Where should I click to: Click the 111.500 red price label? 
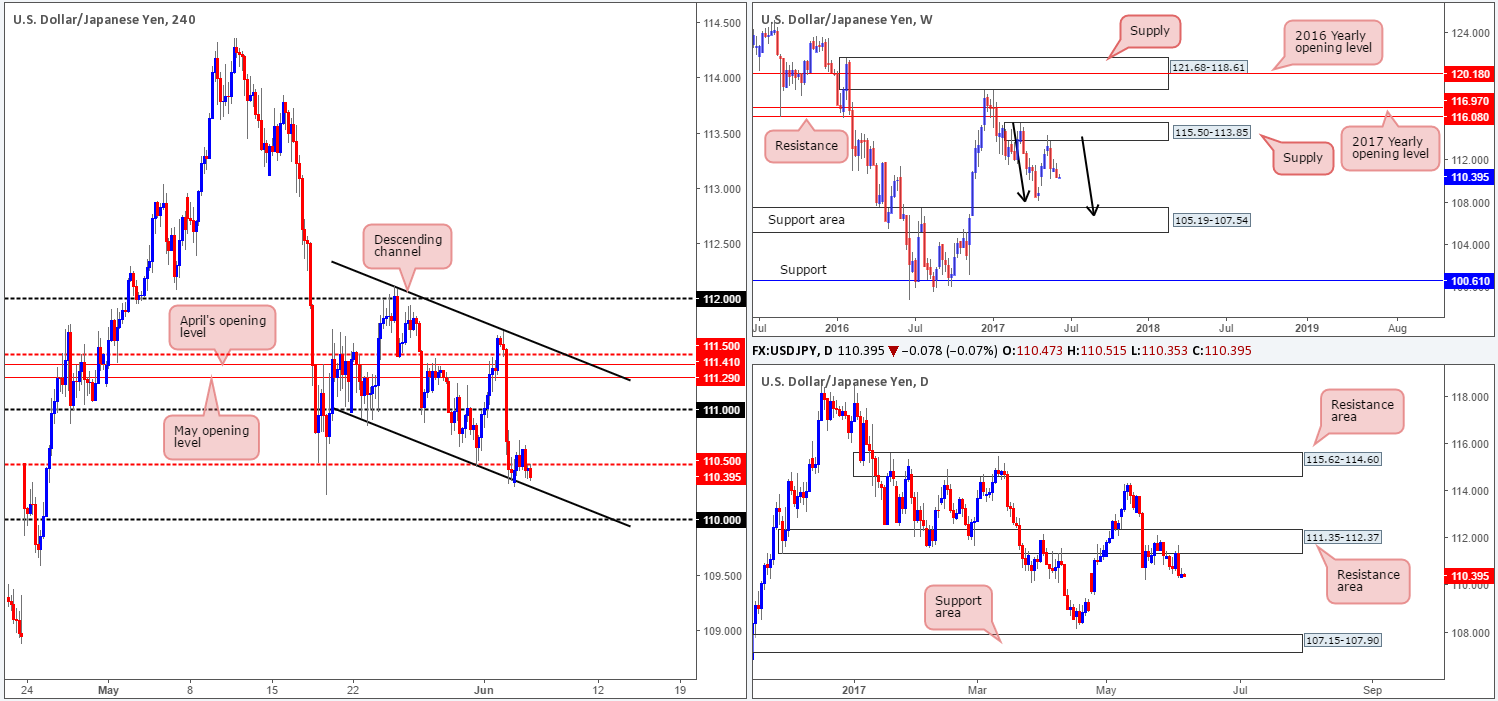[720, 345]
